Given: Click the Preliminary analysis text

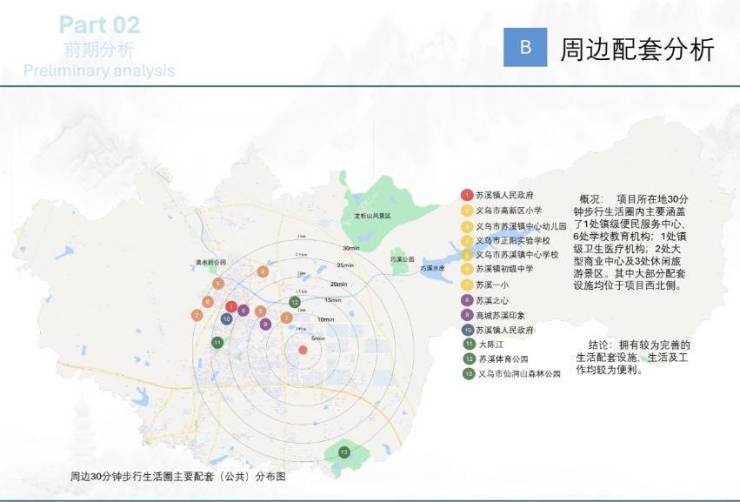Looking at the screenshot, I should [99, 71].
